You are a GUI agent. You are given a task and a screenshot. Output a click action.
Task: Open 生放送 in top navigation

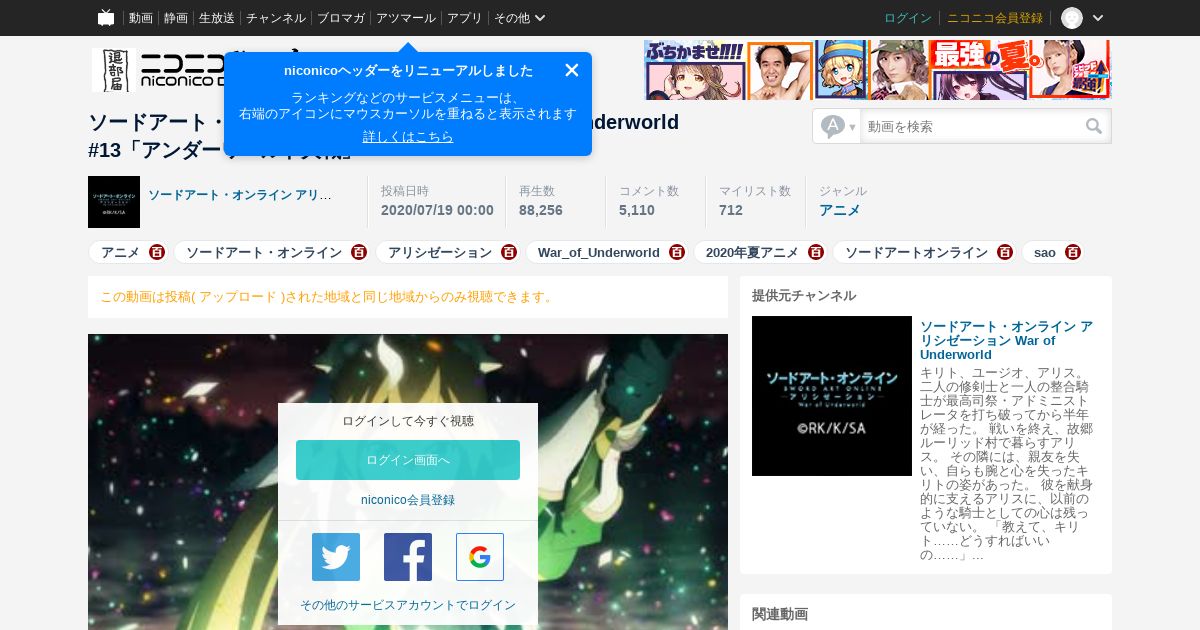217,18
